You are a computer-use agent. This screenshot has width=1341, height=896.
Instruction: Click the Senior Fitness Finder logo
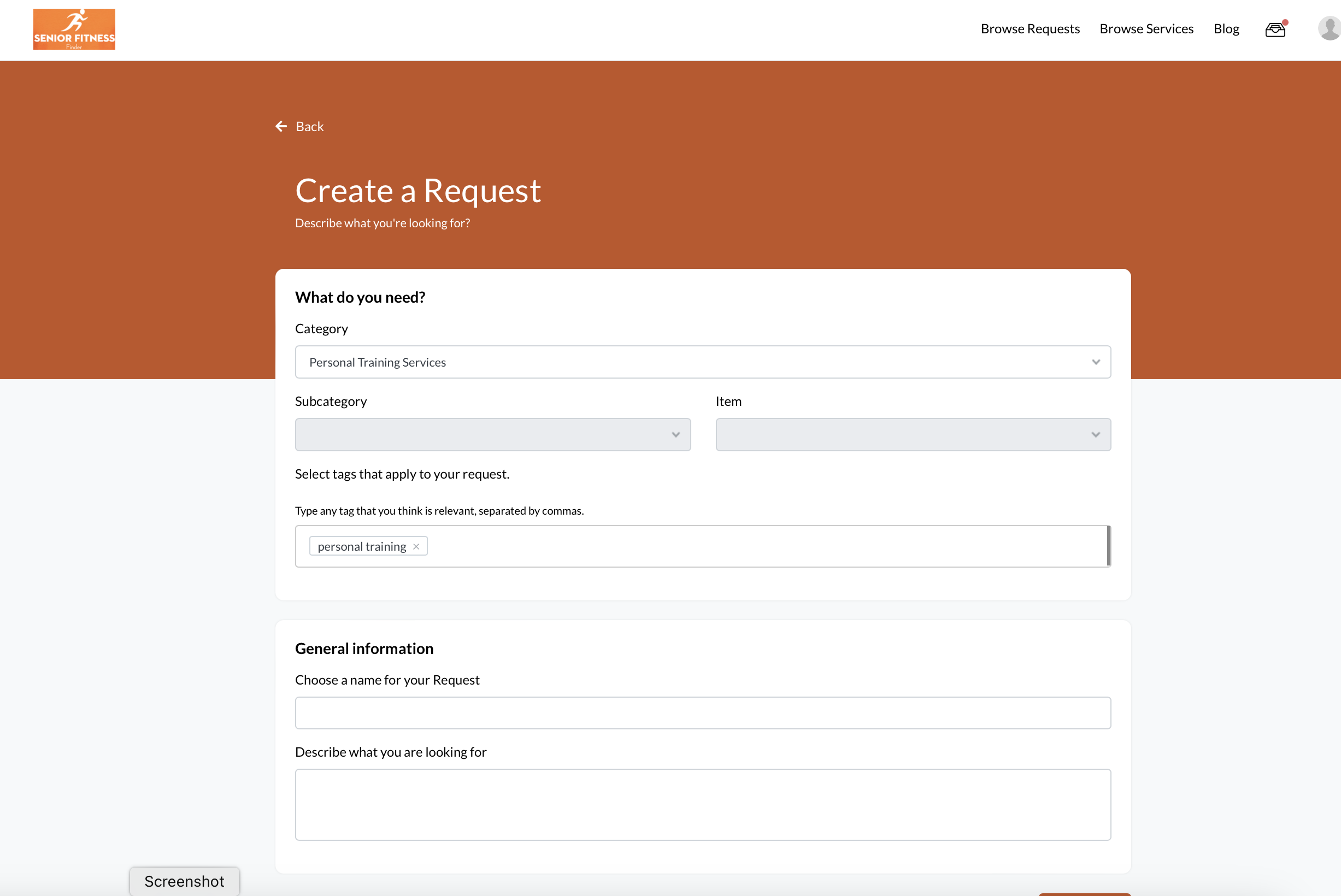coord(74,29)
